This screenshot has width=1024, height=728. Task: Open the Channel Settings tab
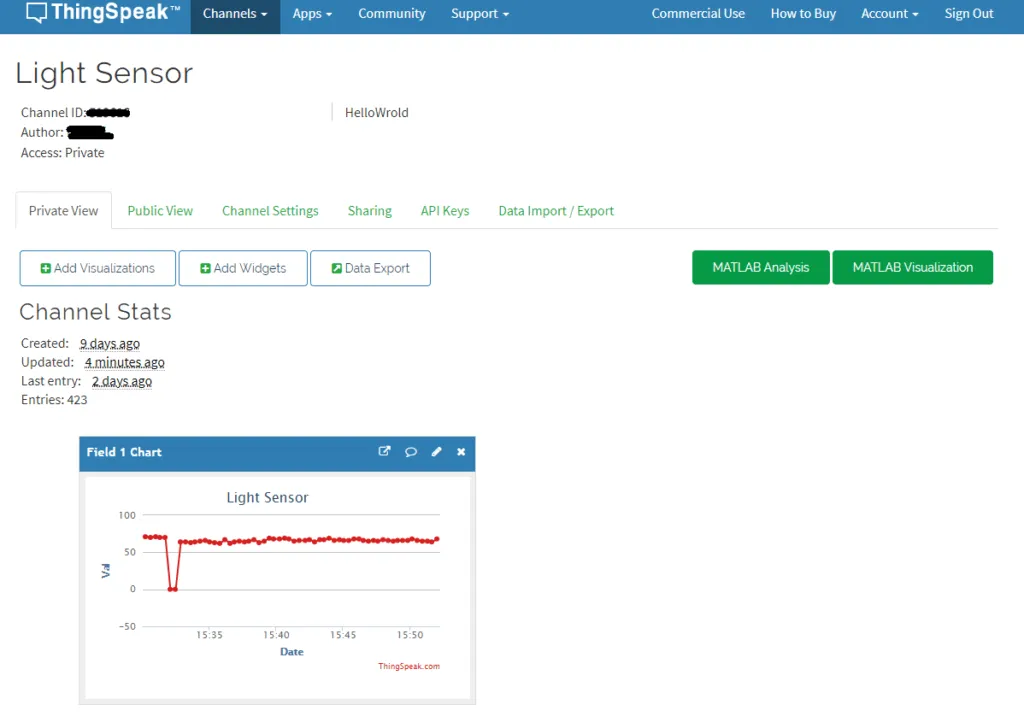click(x=270, y=211)
